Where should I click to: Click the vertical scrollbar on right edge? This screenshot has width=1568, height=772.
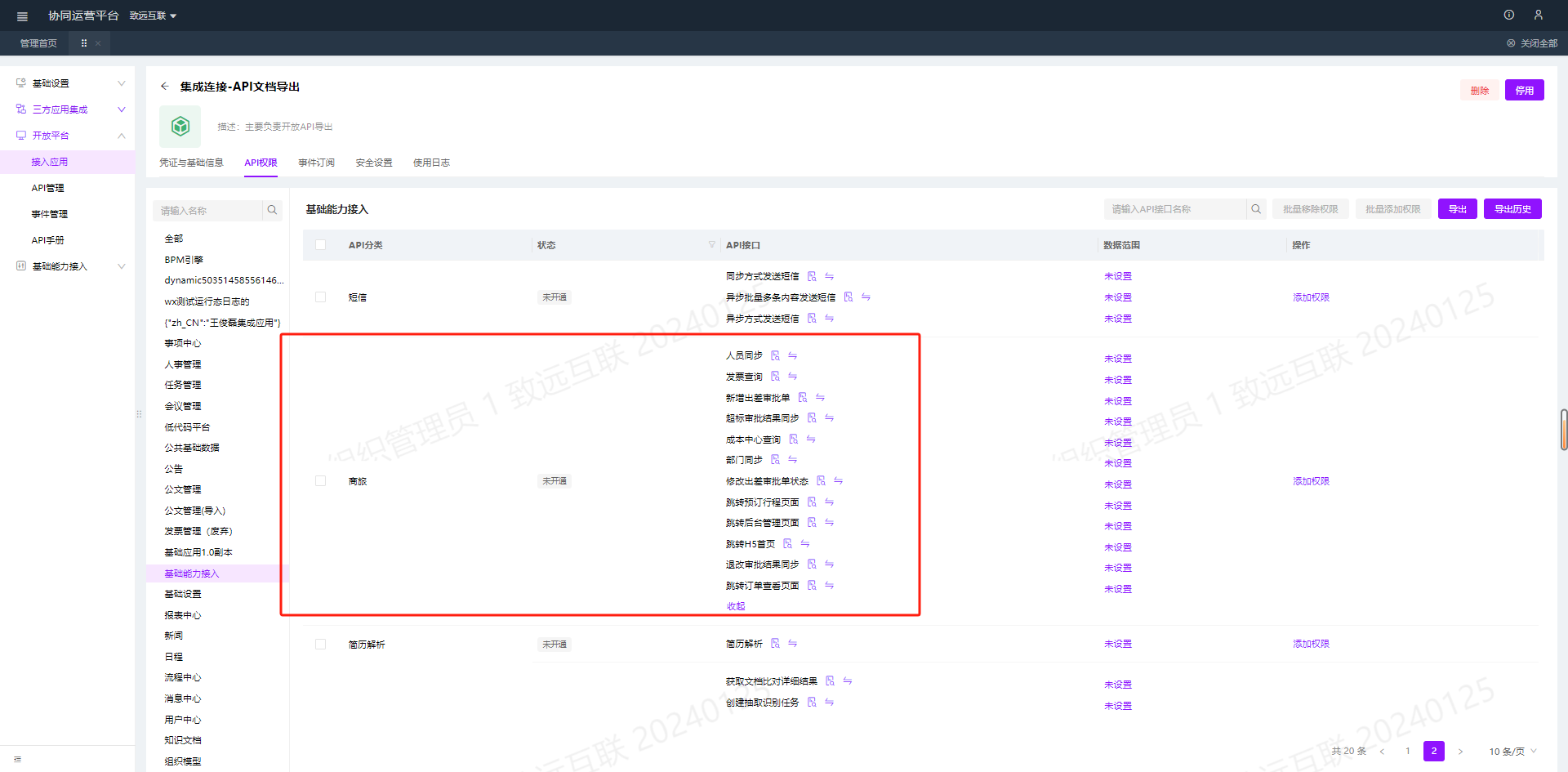[1563, 430]
